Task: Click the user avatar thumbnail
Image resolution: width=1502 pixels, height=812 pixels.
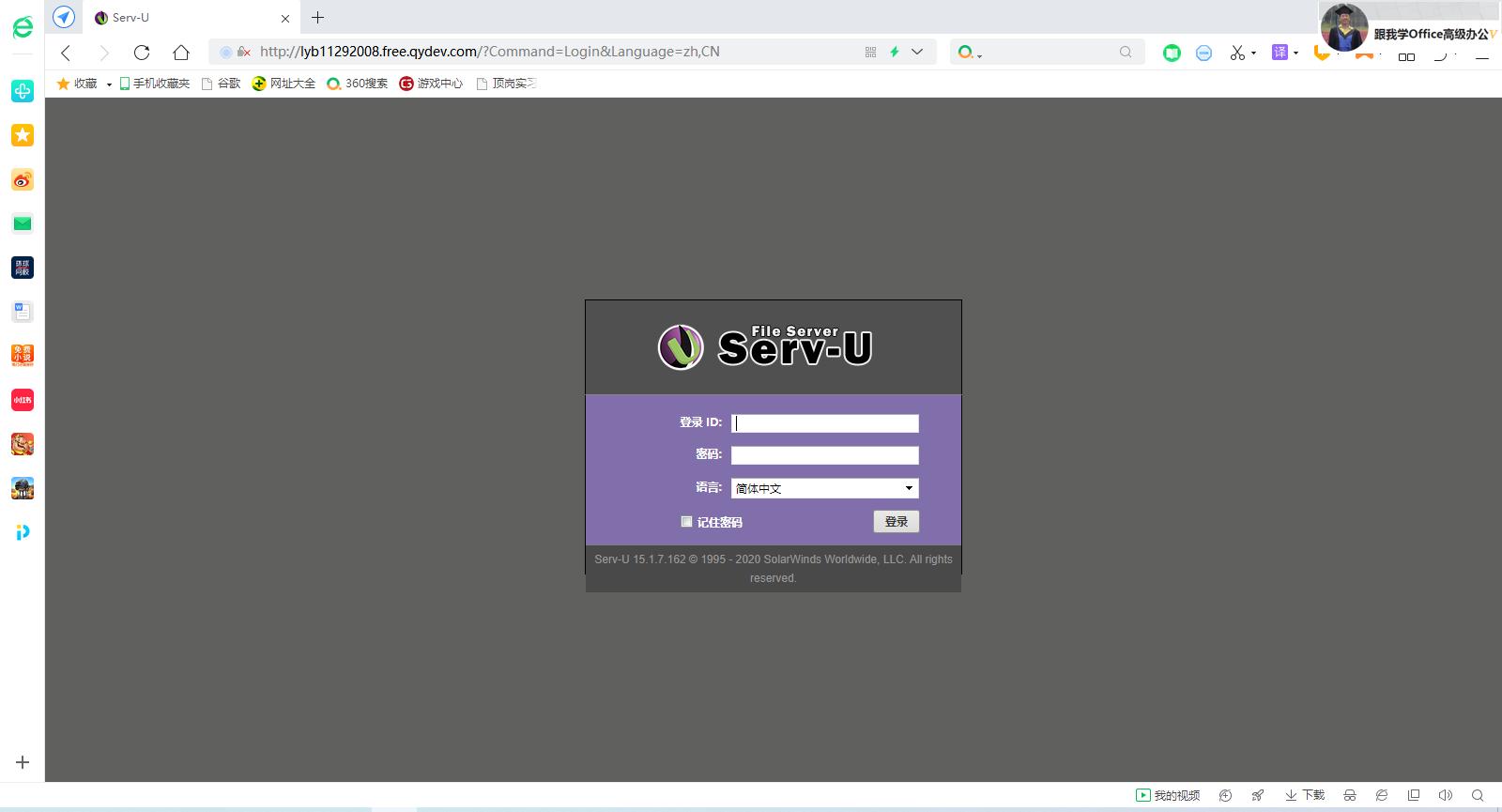Action: (1344, 26)
